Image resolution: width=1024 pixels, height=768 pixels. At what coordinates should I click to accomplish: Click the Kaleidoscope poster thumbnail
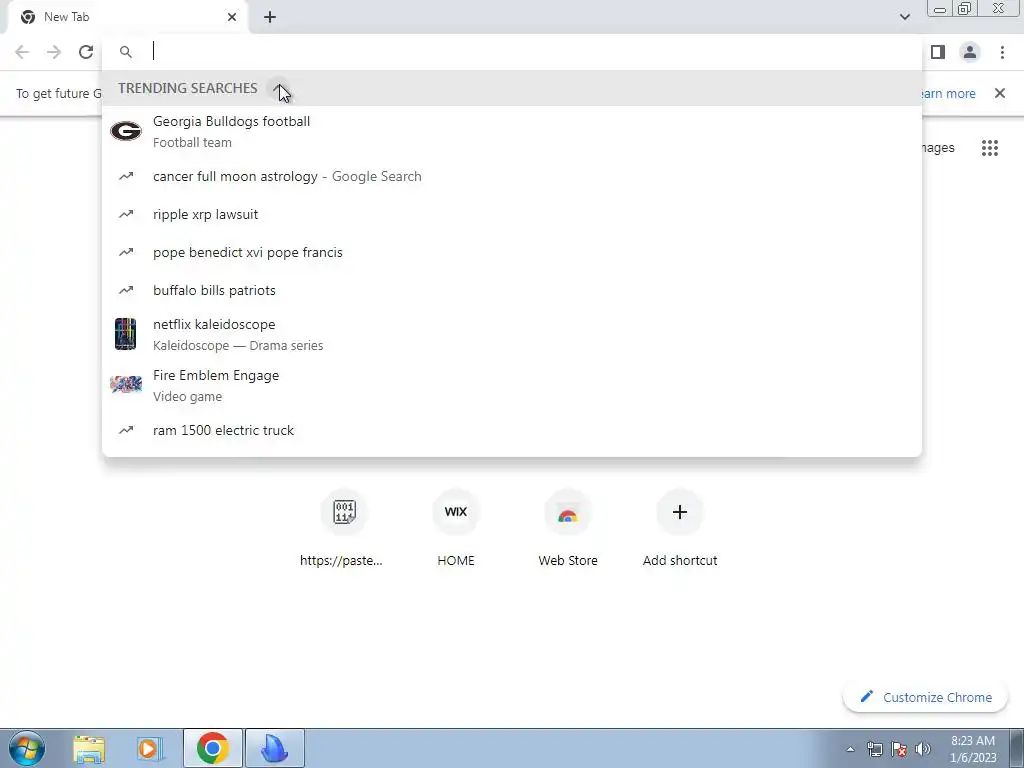125,334
